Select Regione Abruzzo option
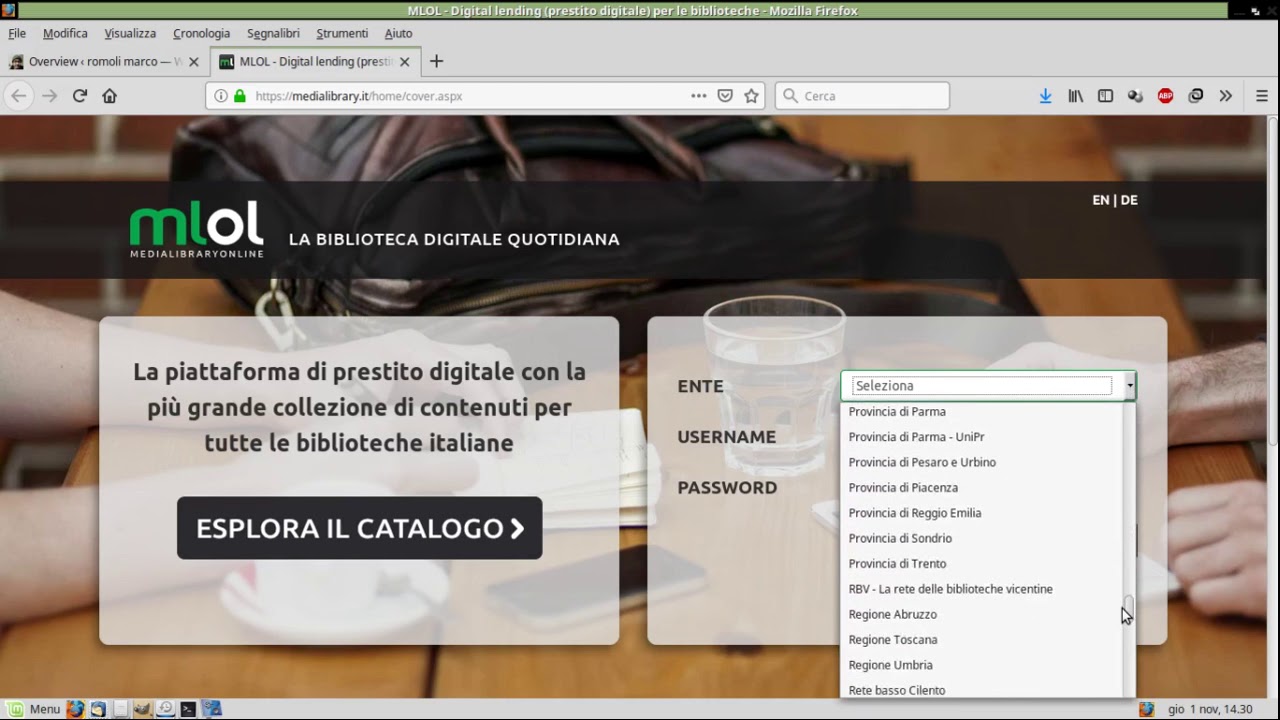This screenshot has width=1280, height=720. pos(982,614)
